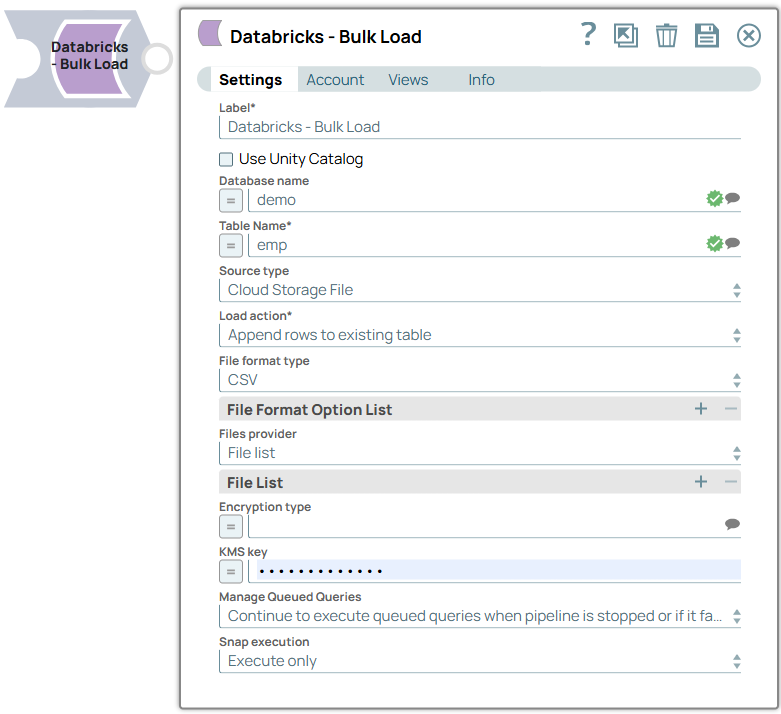Save settings with the floppy disk icon

(x=707, y=36)
